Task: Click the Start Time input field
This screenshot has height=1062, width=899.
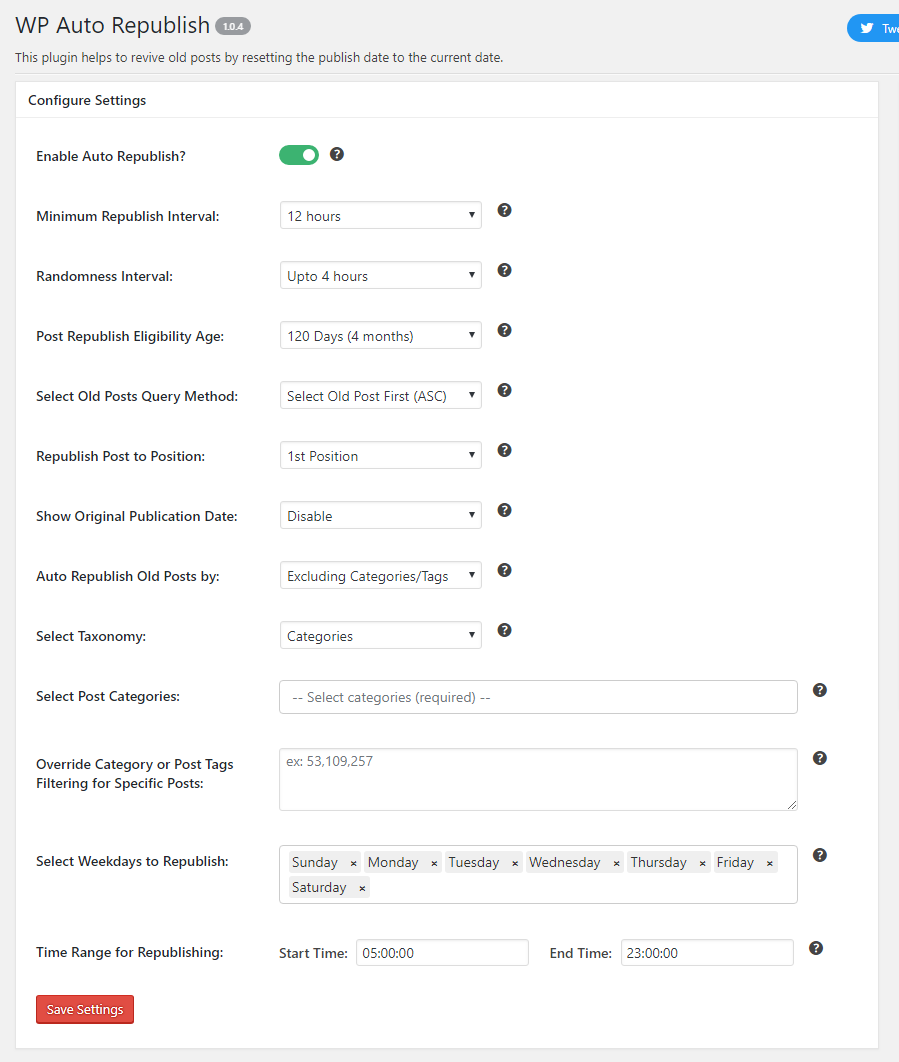Action: click(442, 953)
